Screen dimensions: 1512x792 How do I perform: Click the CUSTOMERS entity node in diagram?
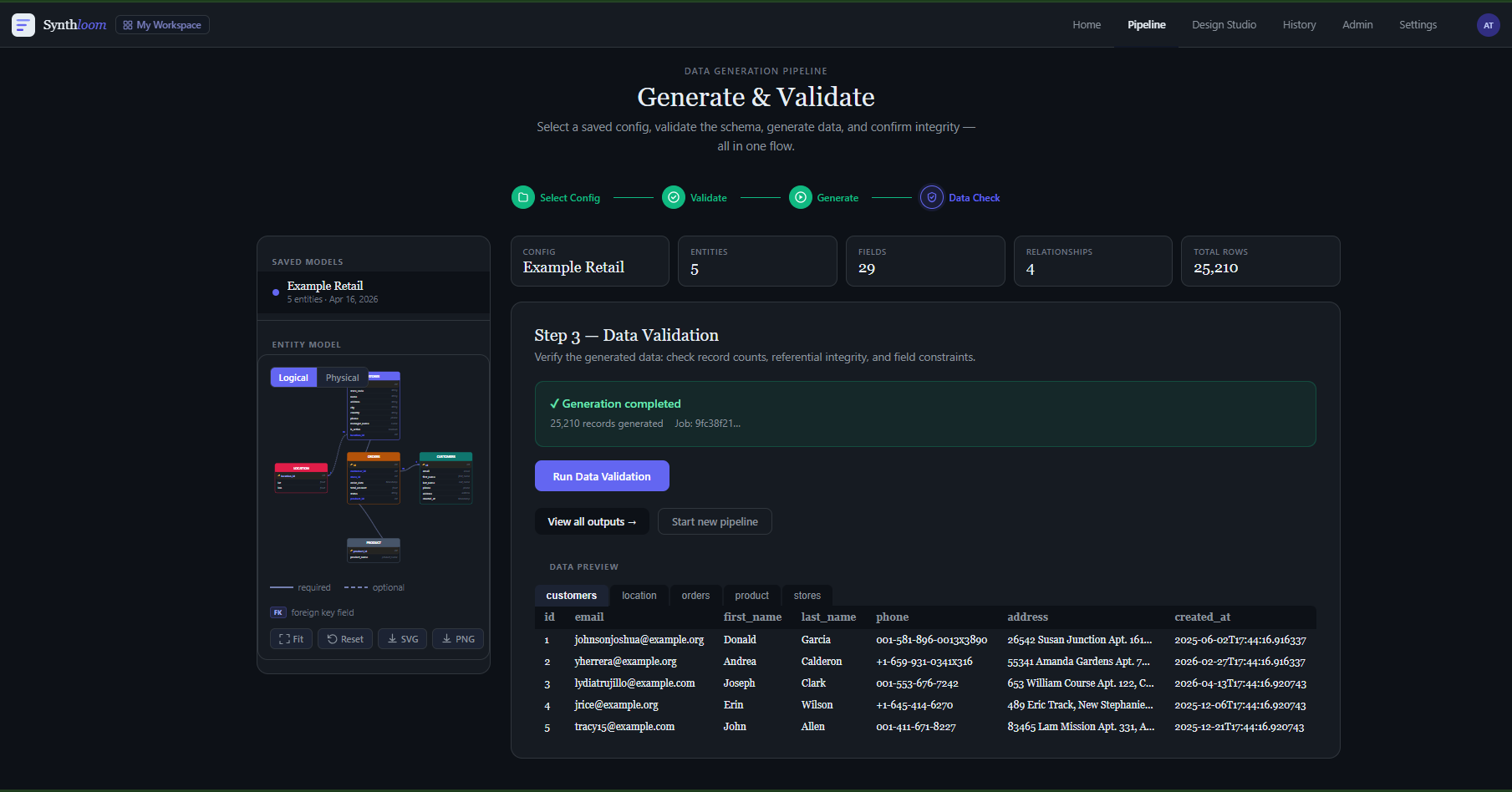[x=445, y=478]
